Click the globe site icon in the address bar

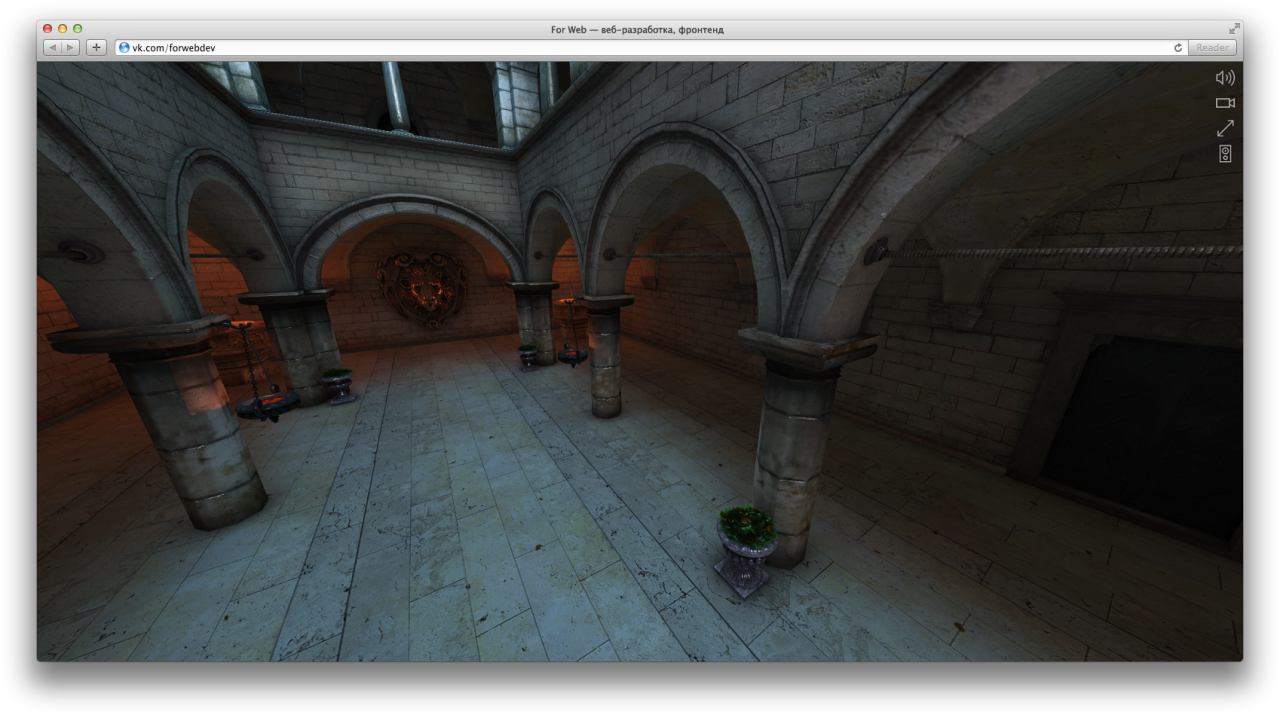point(124,47)
